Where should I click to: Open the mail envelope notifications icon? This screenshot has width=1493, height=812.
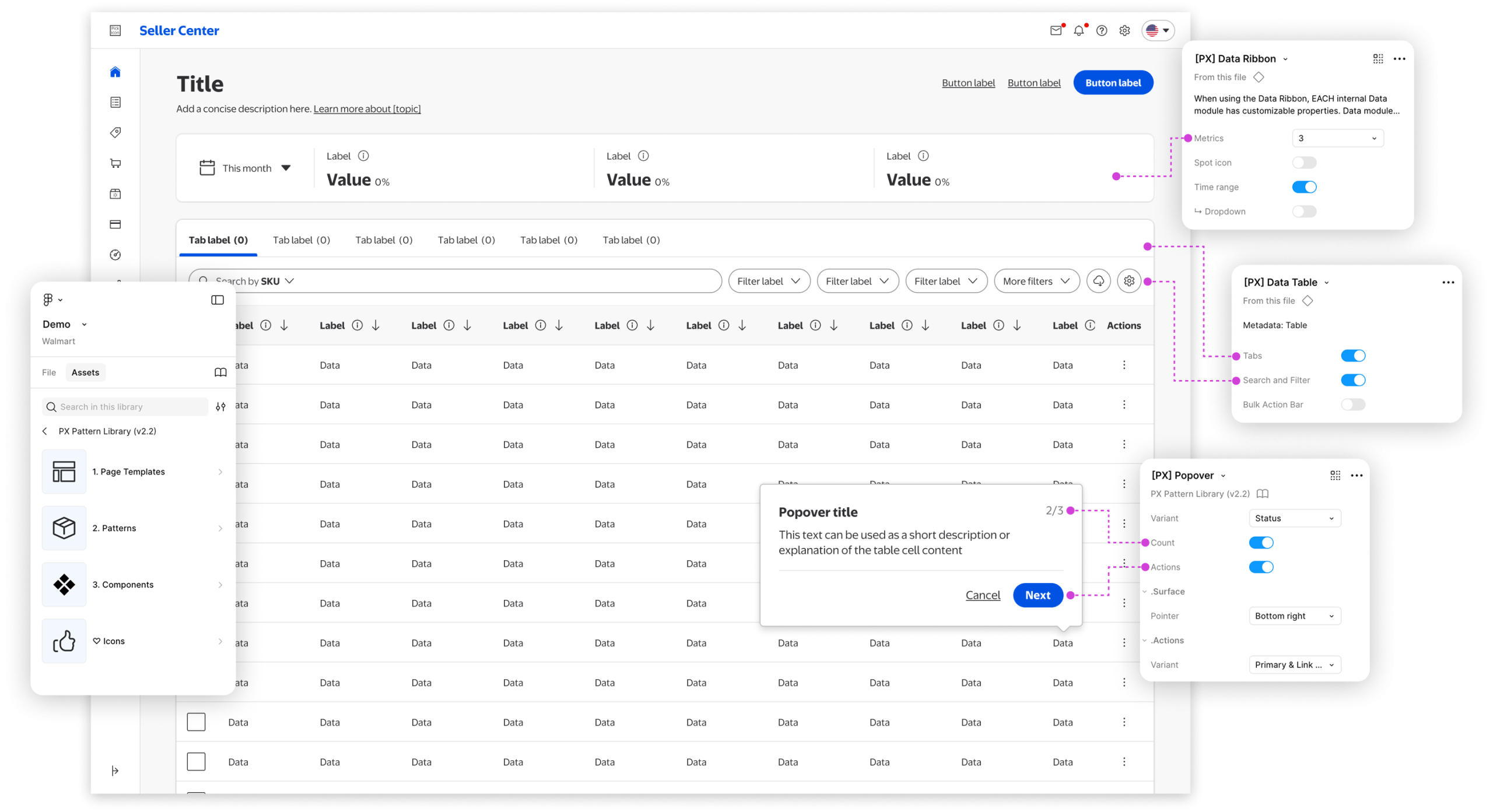pyautogui.click(x=1056, y=31)
